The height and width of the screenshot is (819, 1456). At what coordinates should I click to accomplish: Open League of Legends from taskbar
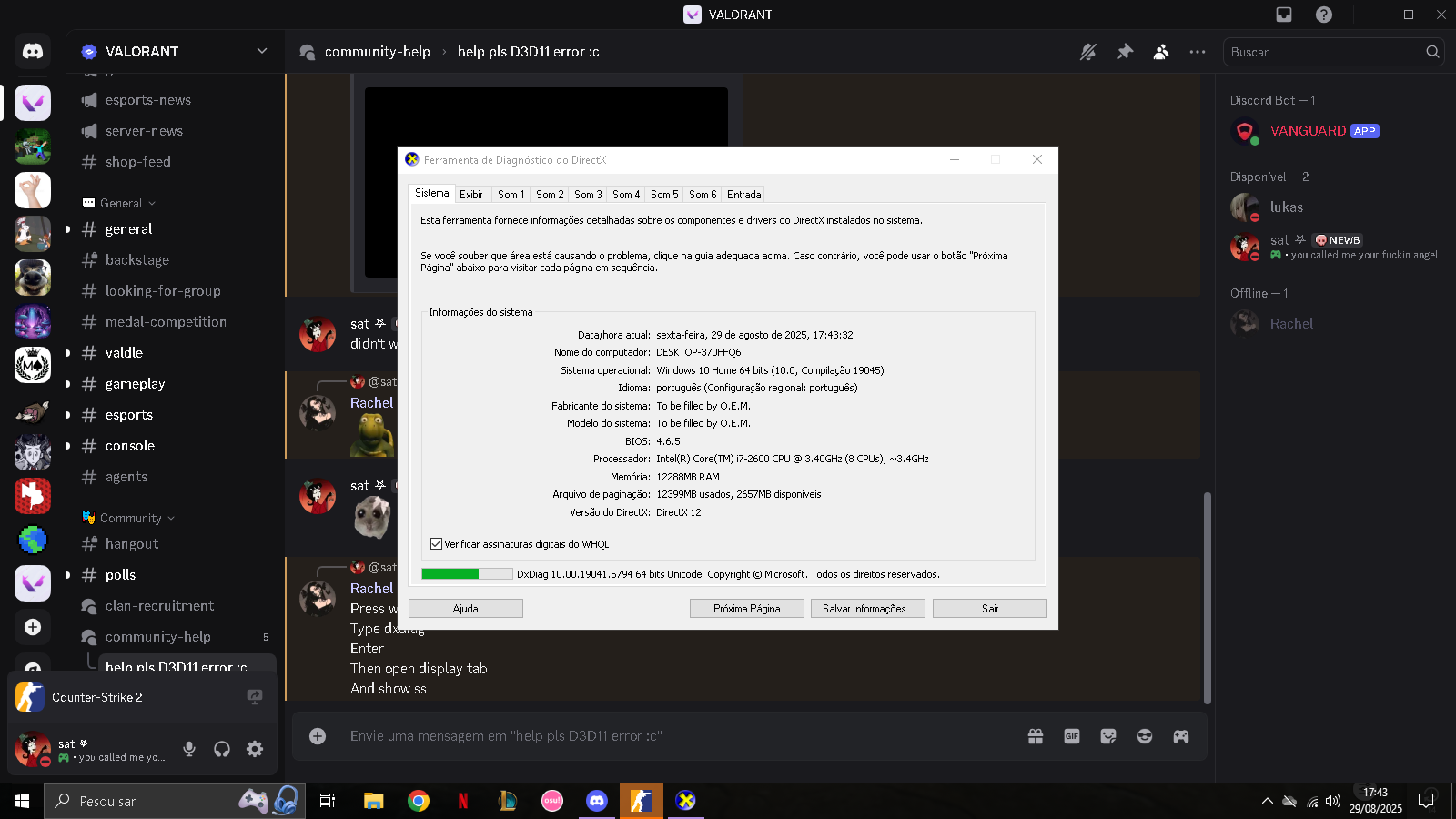click(x=508, y=801)
